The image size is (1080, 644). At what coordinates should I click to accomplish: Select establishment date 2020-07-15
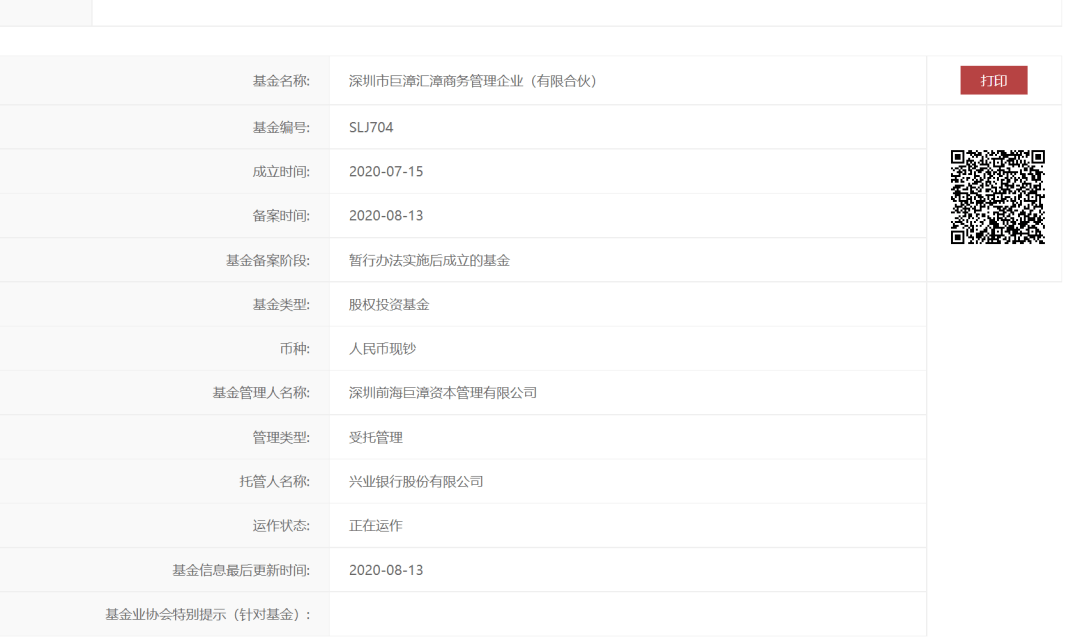[x=386, y=172]
